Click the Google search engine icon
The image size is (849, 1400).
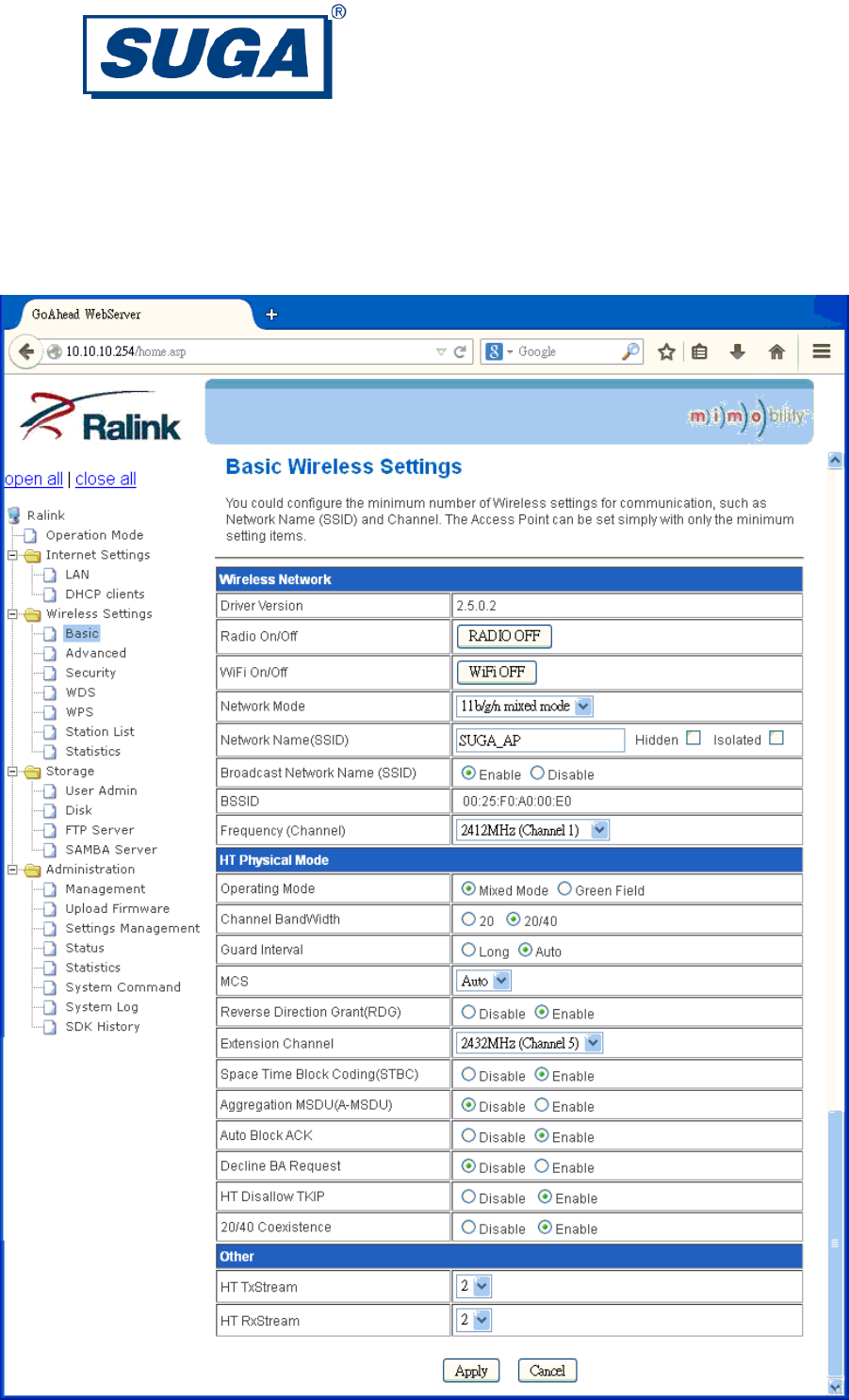click(x=494, y=351)
